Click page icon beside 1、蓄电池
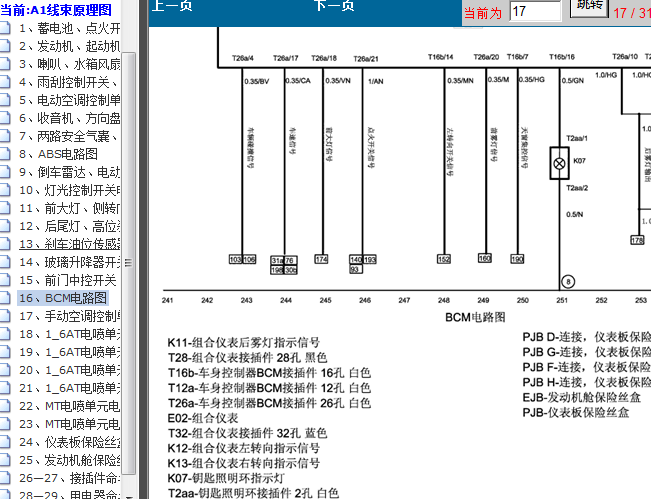651x499 pixels. (x=5, y=28)
